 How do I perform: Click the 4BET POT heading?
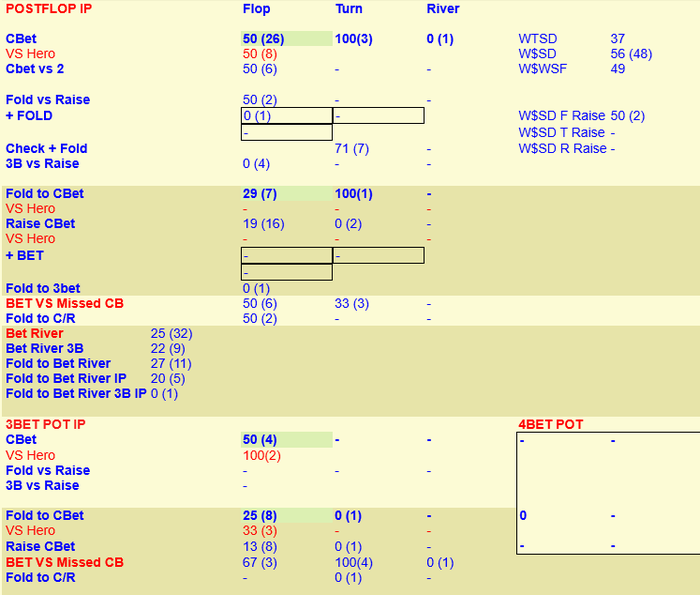550,424
